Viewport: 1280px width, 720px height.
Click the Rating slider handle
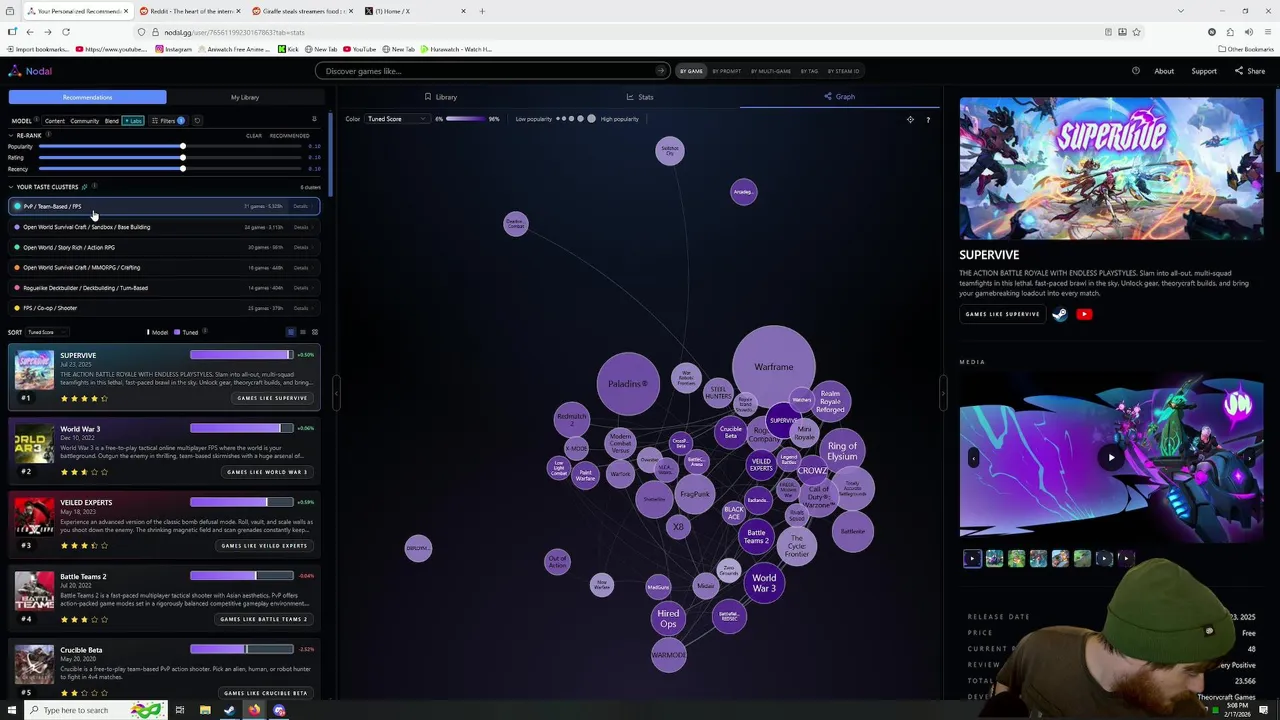(183, 157)
